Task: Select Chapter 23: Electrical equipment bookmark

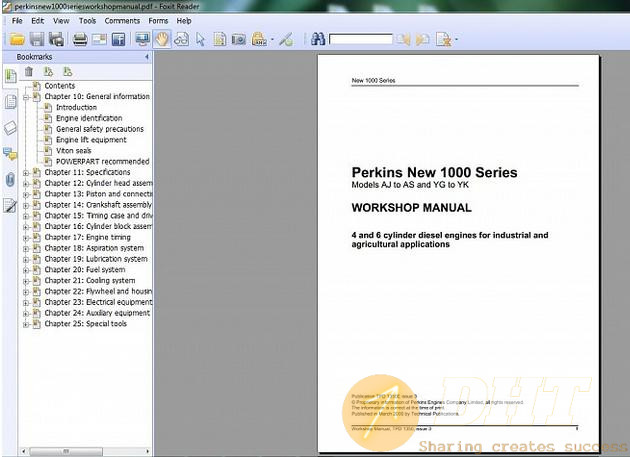Action: coord(98,302)
